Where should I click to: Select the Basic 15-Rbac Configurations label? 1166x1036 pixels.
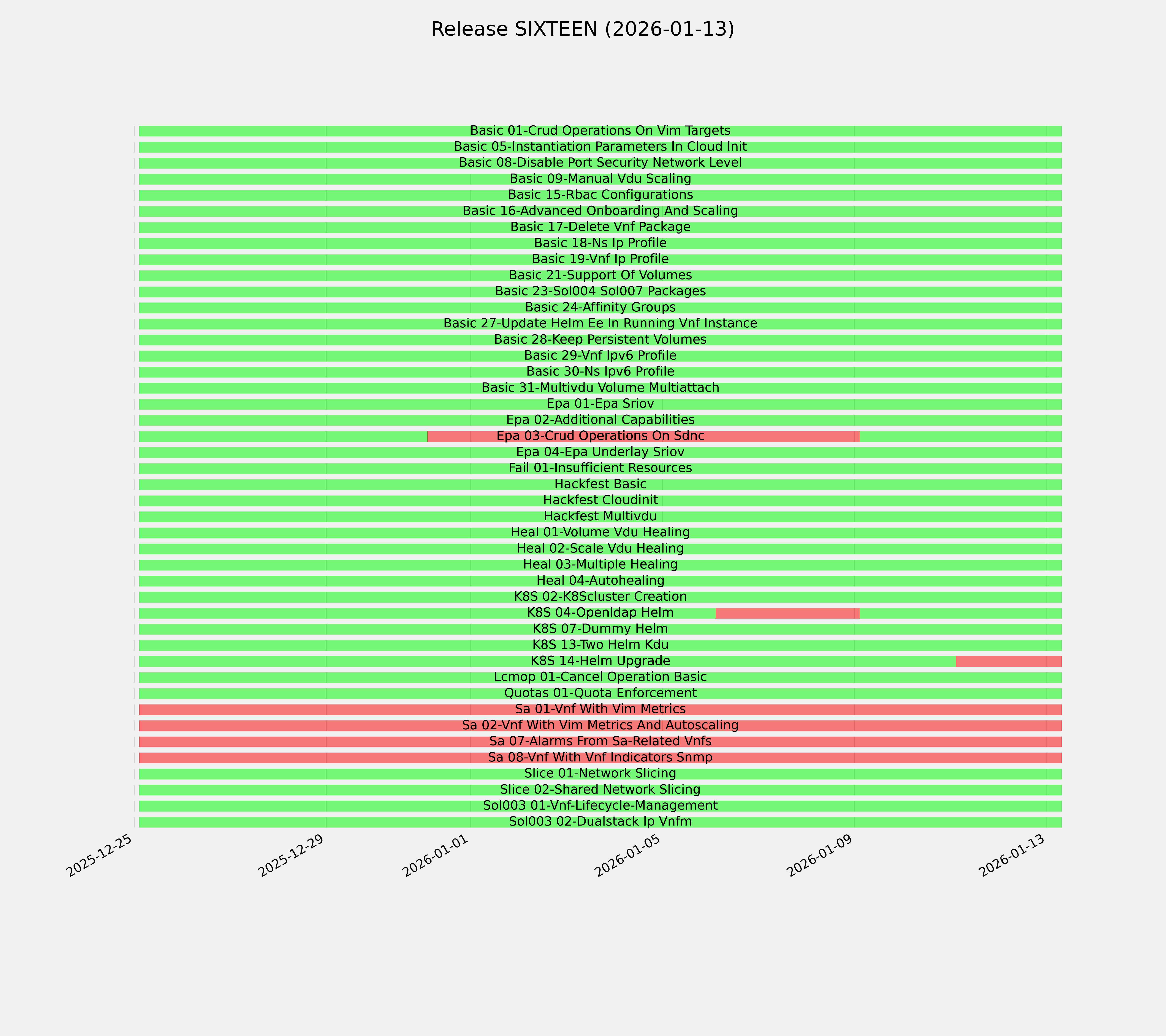[600, 195]
